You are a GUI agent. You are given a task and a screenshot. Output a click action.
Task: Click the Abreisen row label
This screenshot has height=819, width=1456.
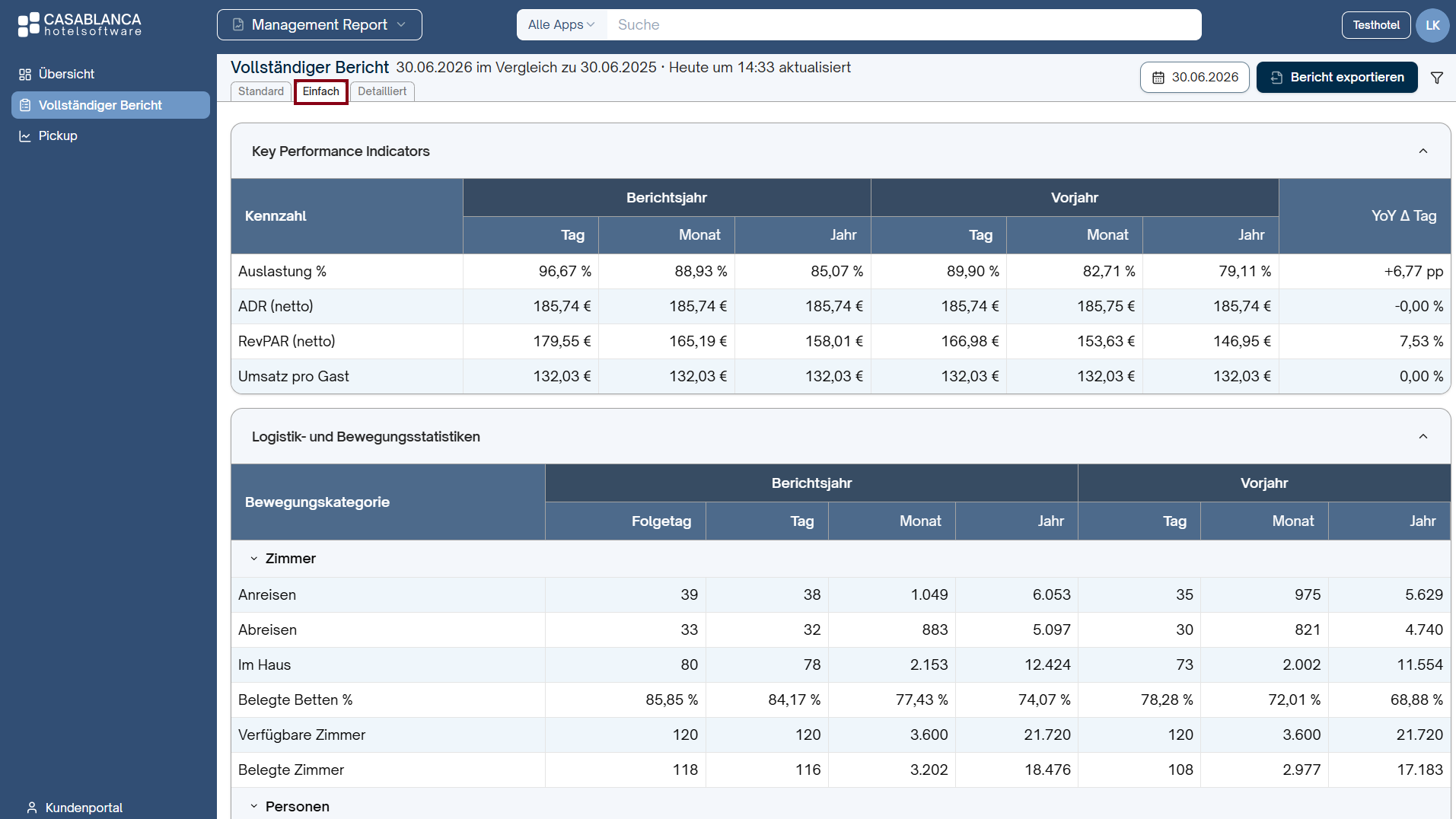[268, 630]
